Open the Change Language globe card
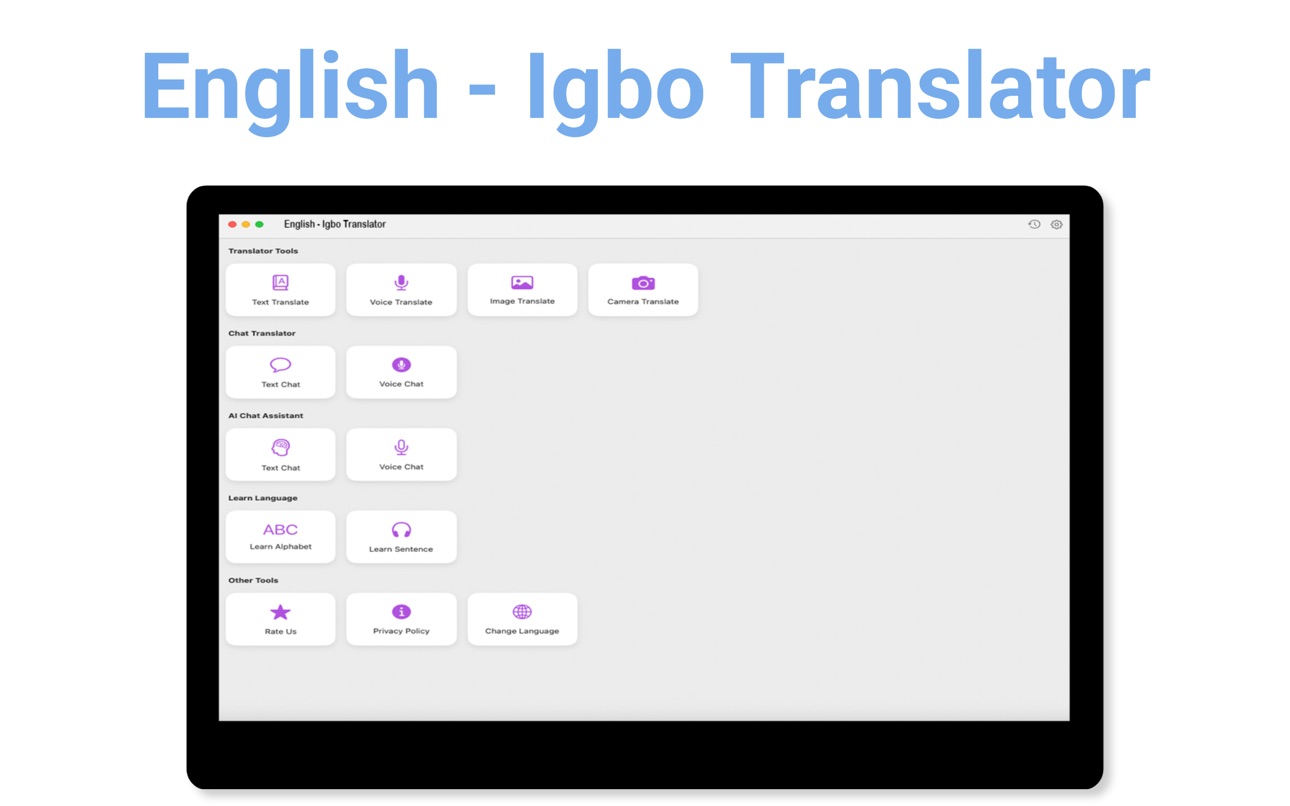 click(522, 619)
